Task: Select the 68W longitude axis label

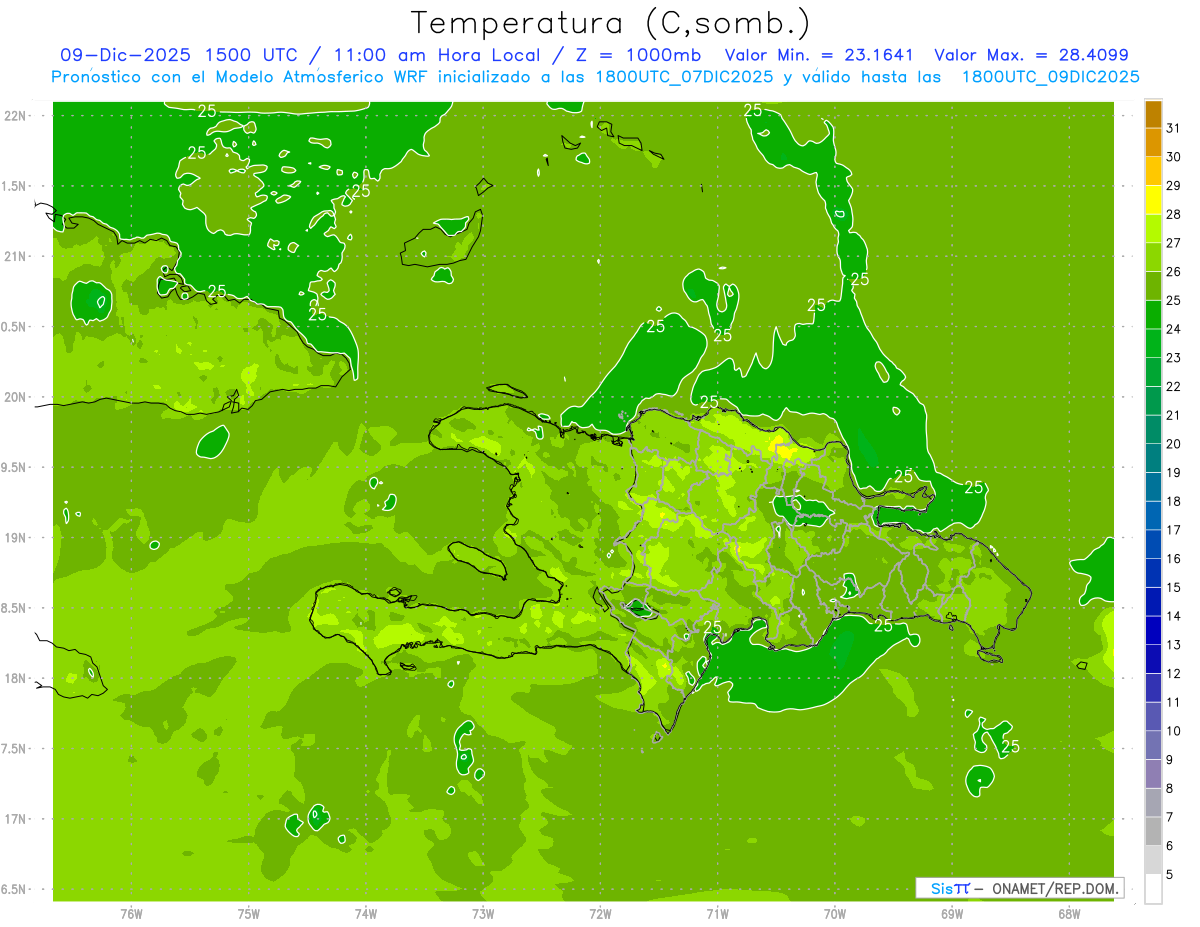Action: tap(1068, 914)
